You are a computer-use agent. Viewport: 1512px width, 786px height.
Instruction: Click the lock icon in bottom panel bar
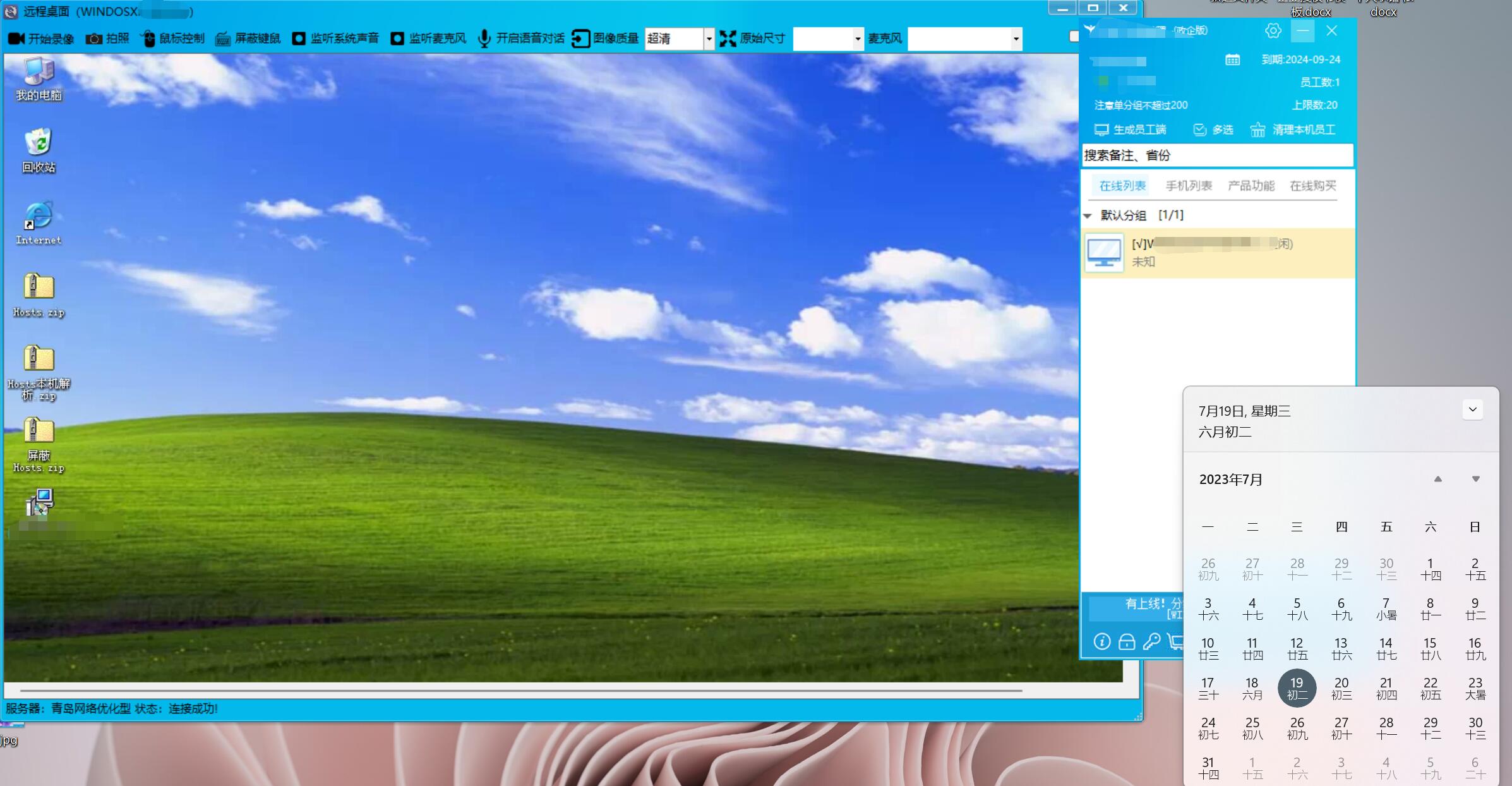1127,642
